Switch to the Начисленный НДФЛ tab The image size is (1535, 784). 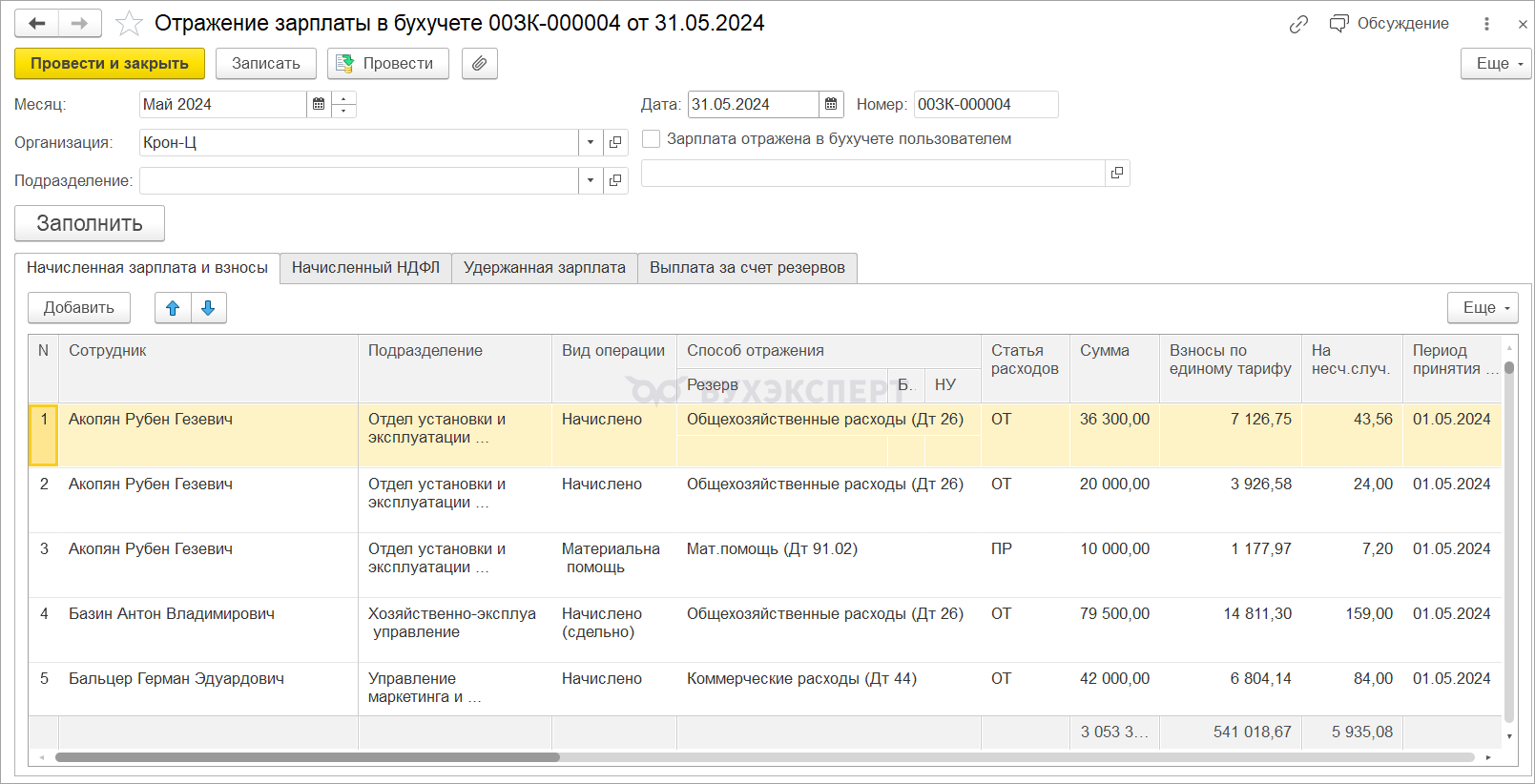(x=365, y=268)
